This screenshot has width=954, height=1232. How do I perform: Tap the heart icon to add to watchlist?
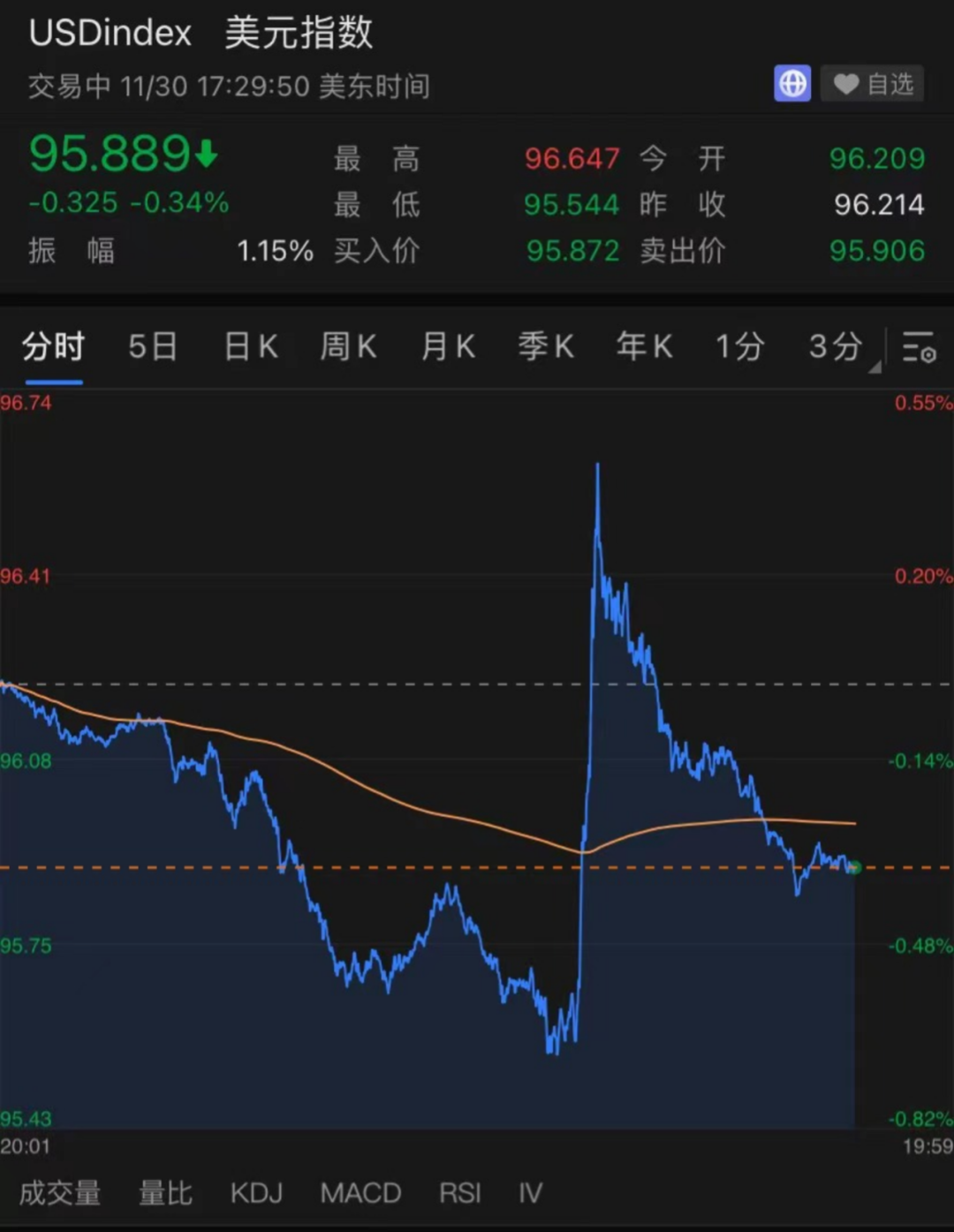[x=845, y=84]
